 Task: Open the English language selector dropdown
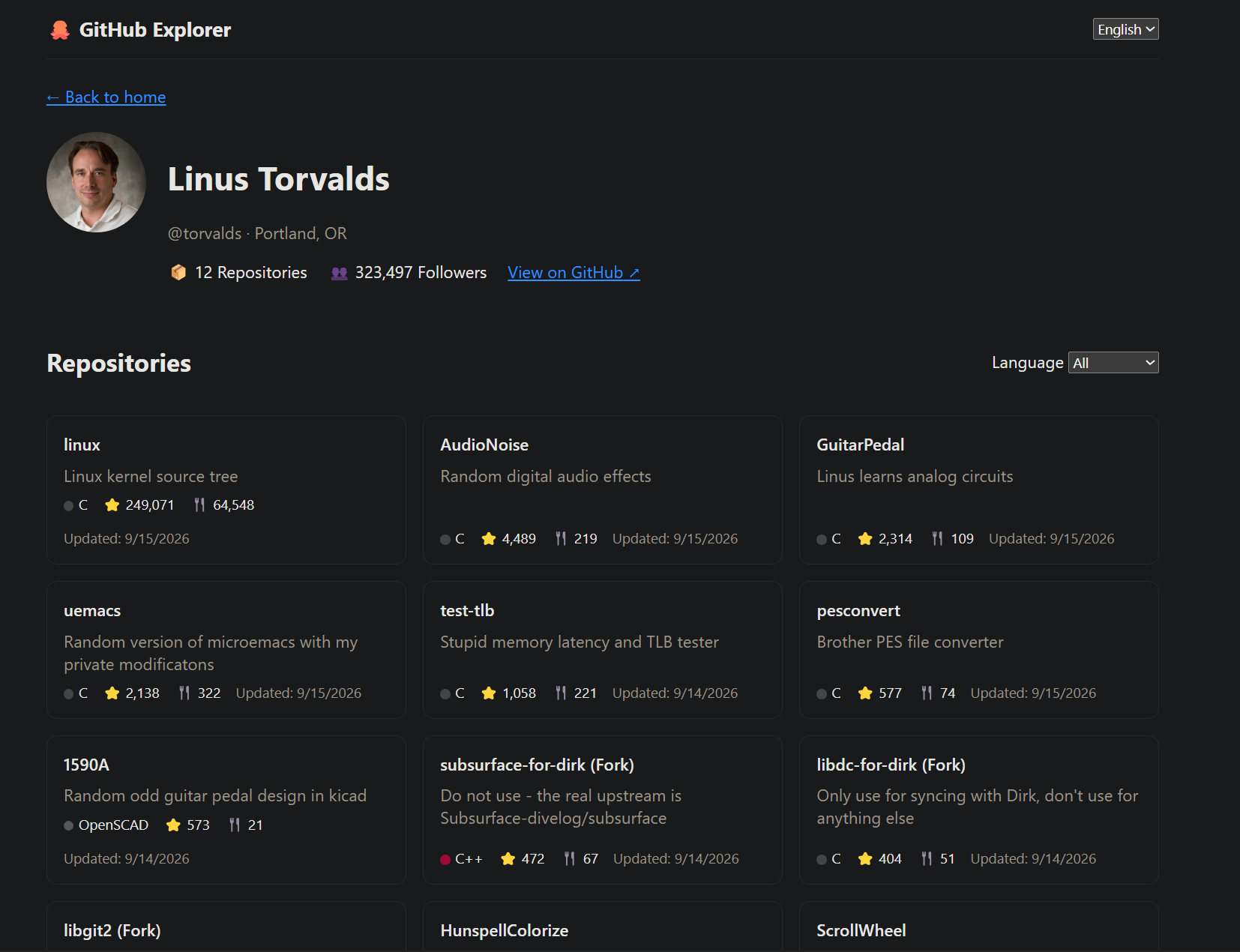point(1125,29)
